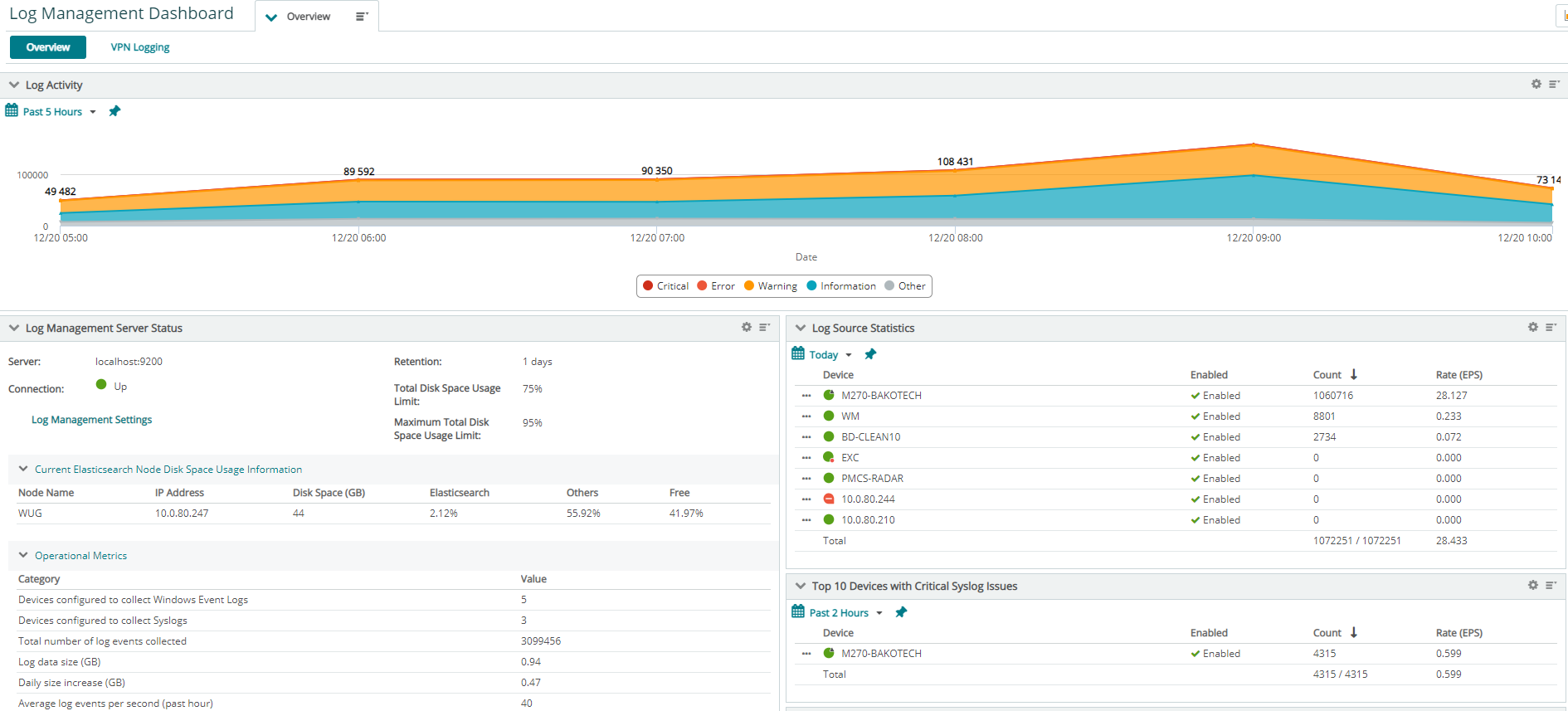The width and height of the screenshot is (1568, 711).
Task: Collapse the Operational Metrics section
Action: click(x=23, y=555)
